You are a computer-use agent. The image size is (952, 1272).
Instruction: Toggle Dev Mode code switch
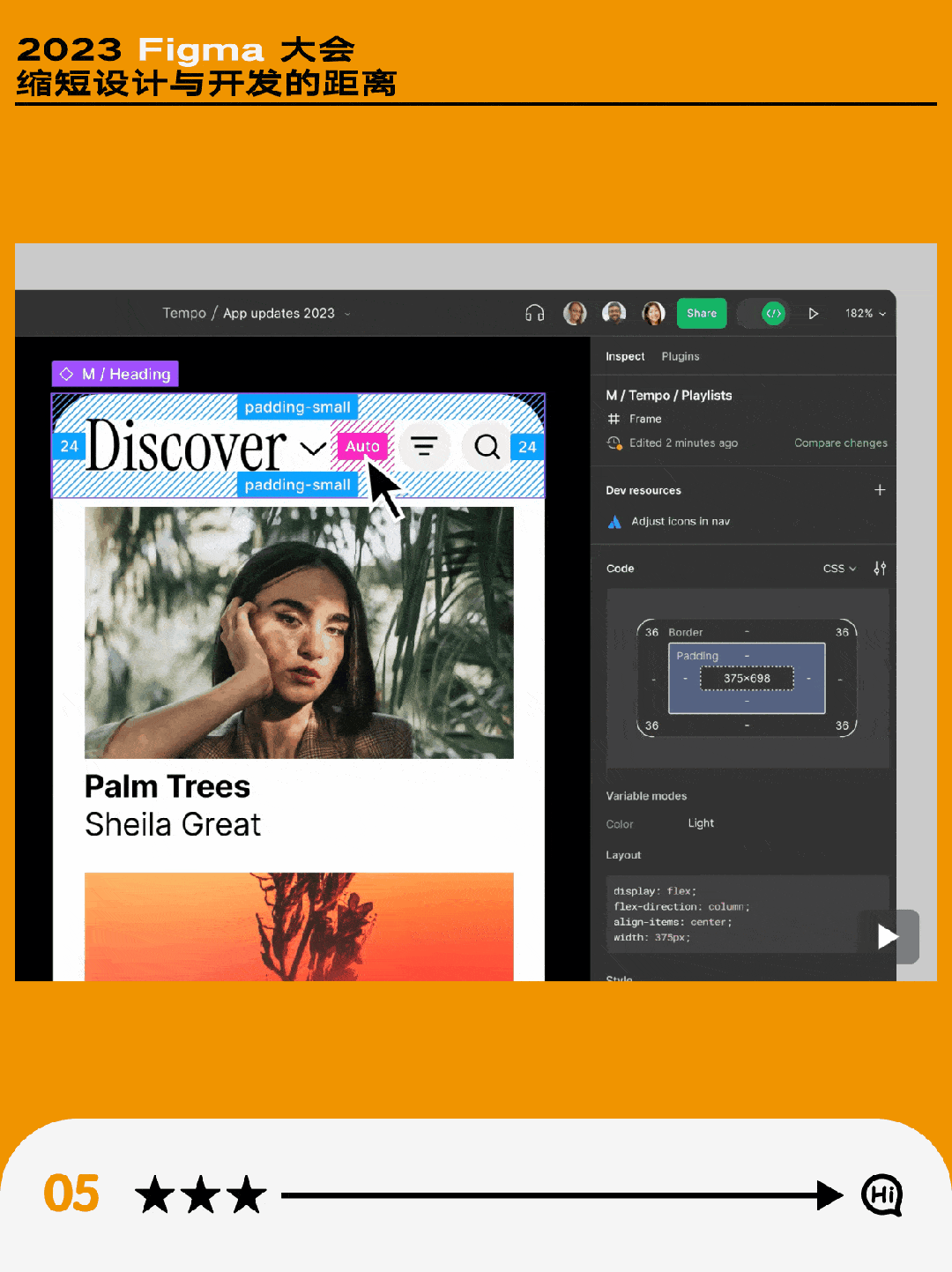click(x=763, y=314)
